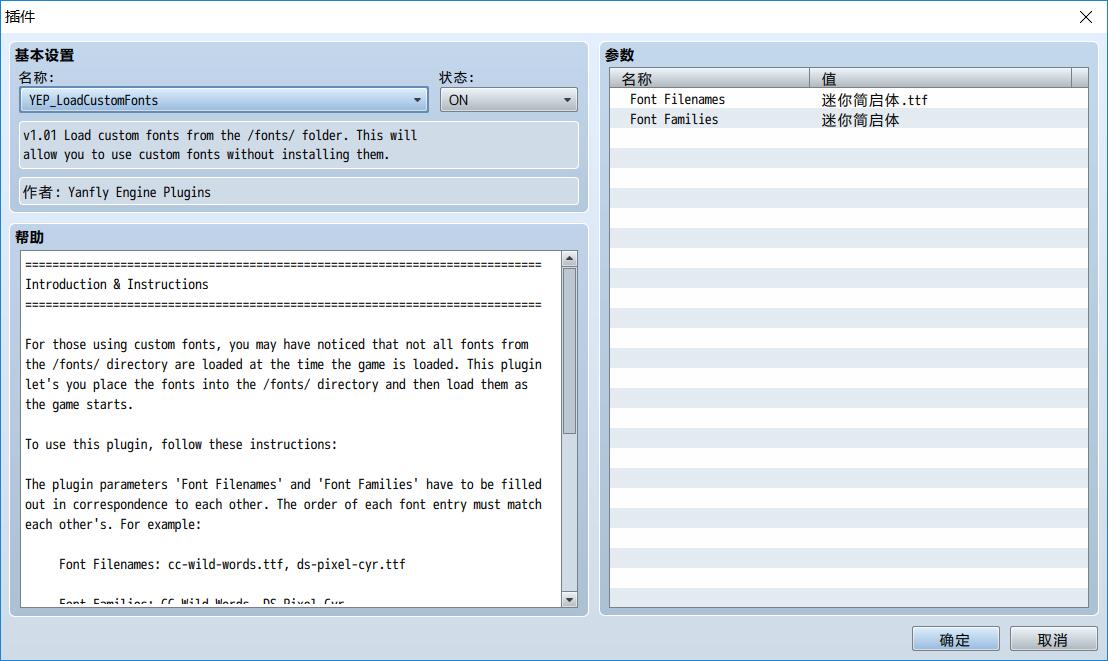Click the line 'To use this plugin, follow these instructions:'
The width and height of the screenshot is (1108, 661).
(x=181, y=444)
